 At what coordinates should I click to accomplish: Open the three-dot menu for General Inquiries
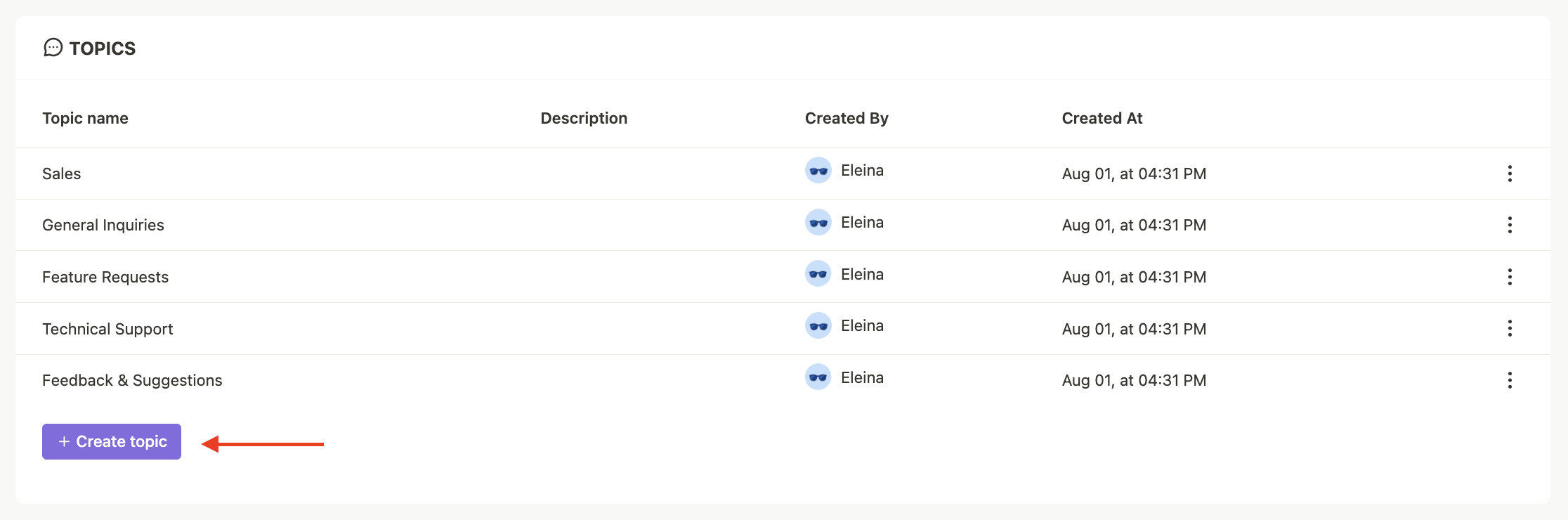click(x=1510, y=225)
